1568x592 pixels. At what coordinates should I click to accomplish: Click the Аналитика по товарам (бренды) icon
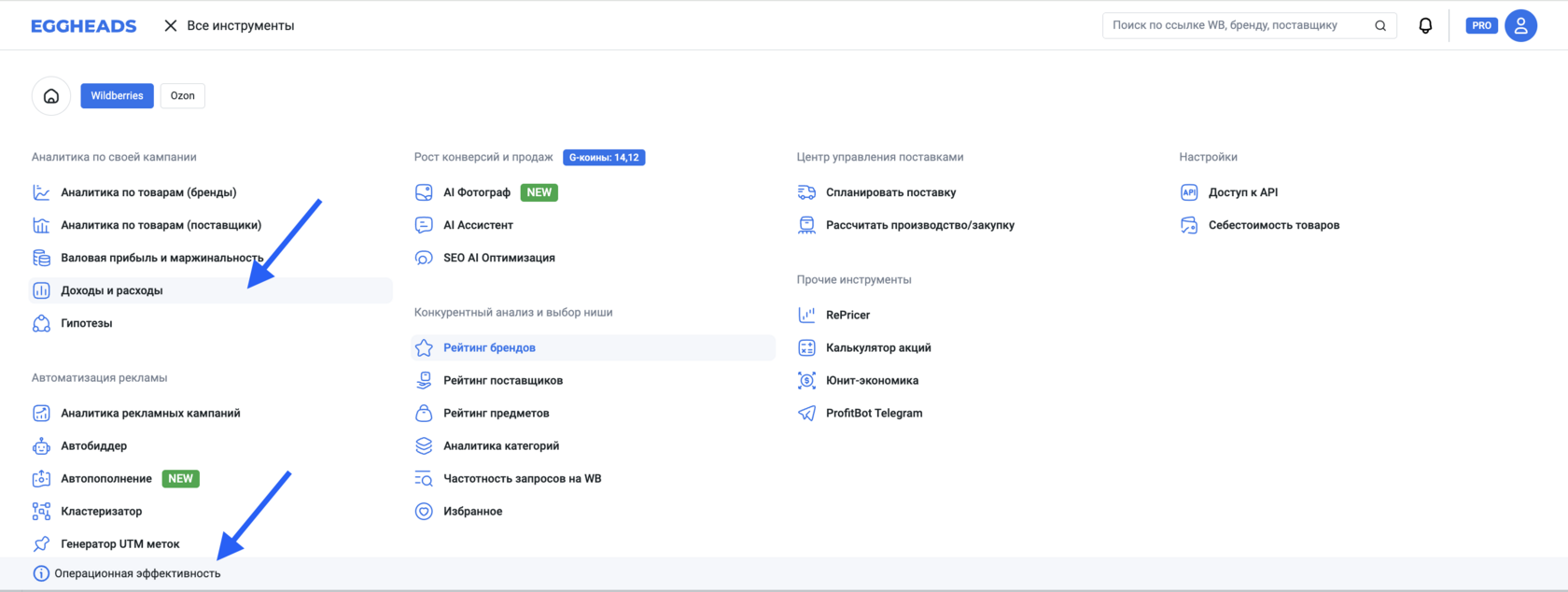click(x=41, y=192)
